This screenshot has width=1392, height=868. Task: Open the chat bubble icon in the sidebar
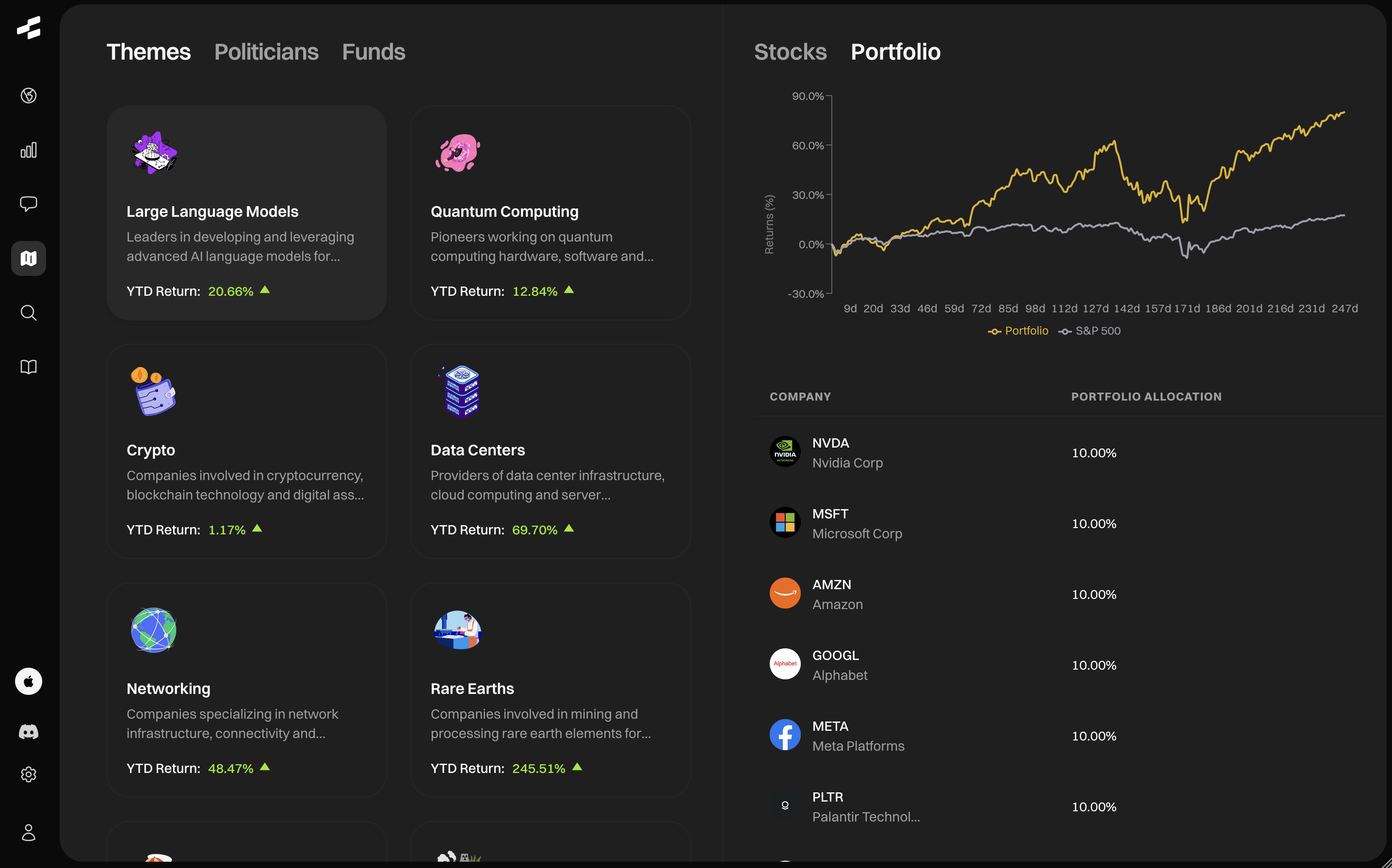[x=28, y=204]
